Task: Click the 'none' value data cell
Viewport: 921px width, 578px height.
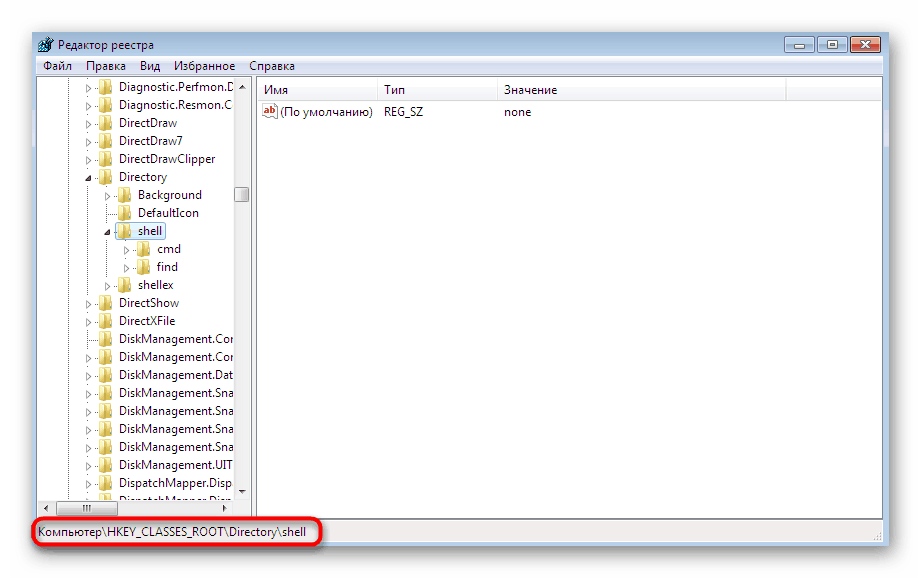Action: point(517,112)
